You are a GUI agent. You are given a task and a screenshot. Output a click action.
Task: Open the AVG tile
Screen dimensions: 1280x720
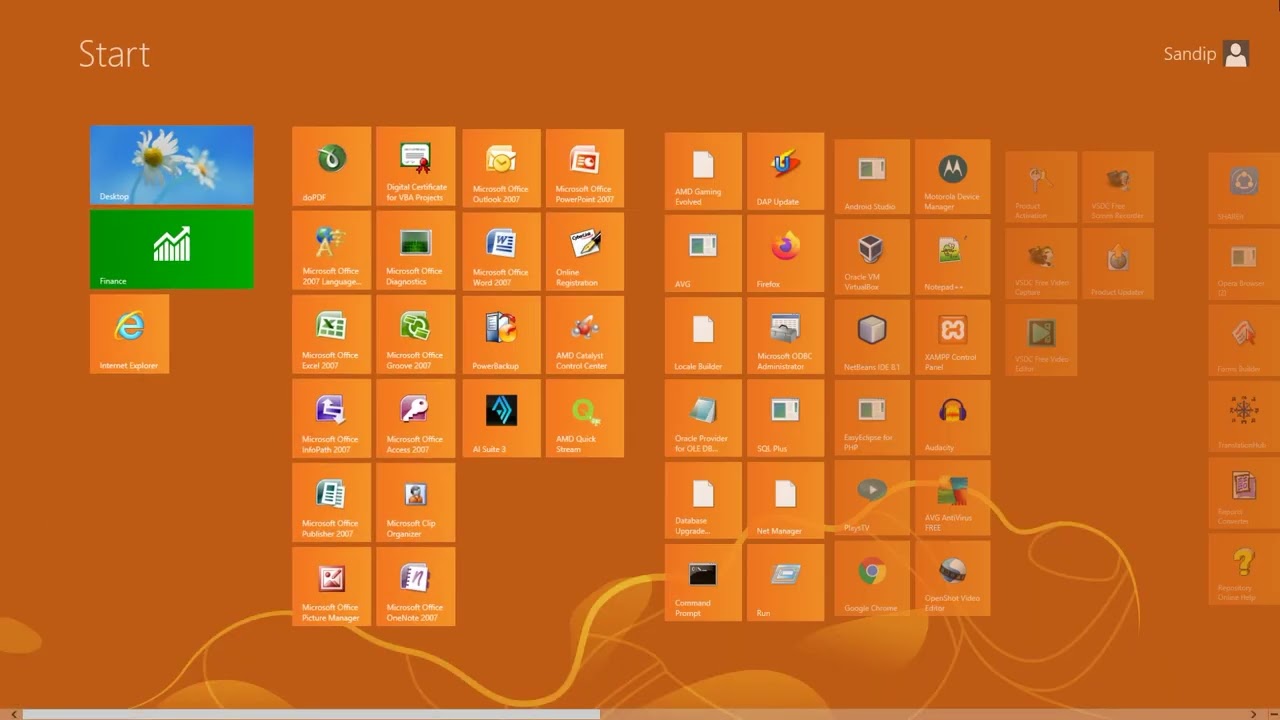(x=704, y=254)
